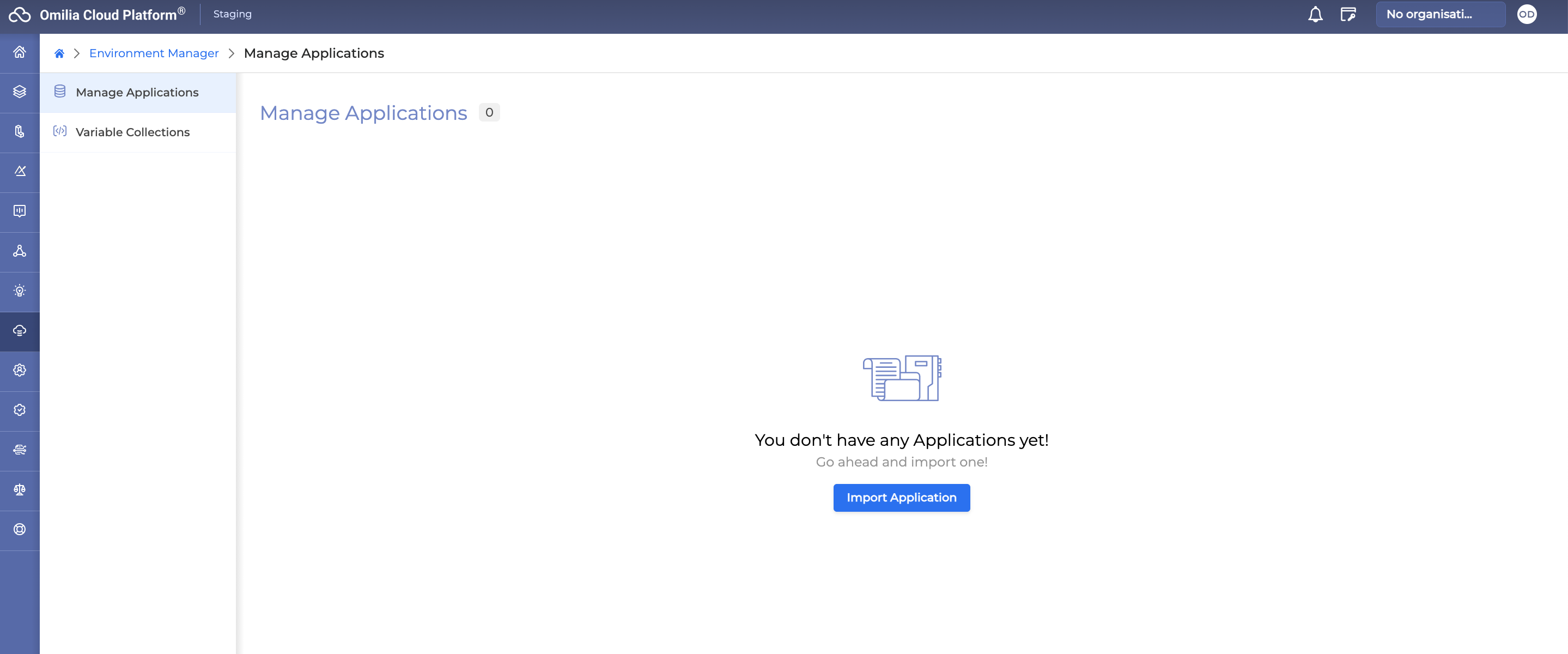1568x654 pixels.
Task: Open the notifications bell
Action: coord(1315,14)
